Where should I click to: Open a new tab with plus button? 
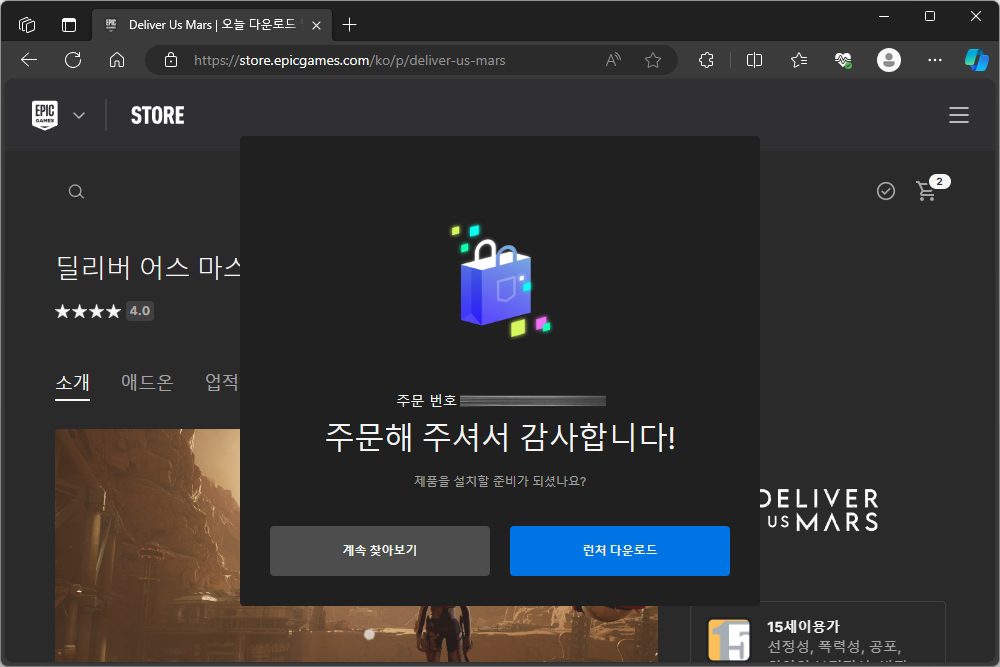click(x=349, y=25)
